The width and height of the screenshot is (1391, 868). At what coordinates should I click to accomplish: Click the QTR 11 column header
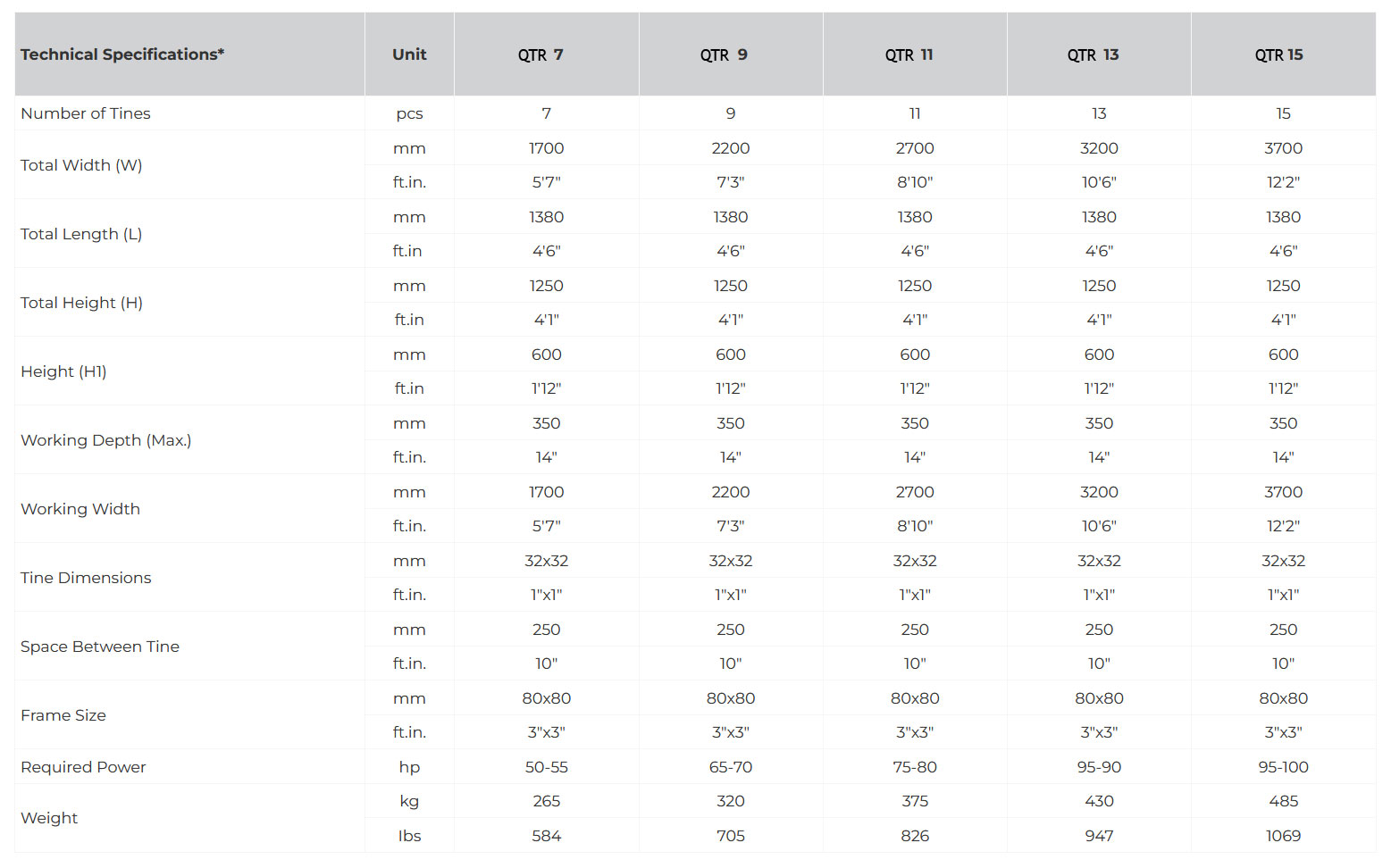click(x=909, y=55)
